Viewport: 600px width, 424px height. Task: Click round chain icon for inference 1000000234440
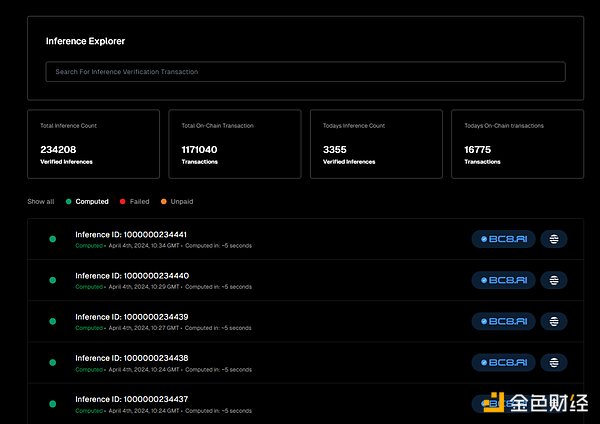pos(554,280)
